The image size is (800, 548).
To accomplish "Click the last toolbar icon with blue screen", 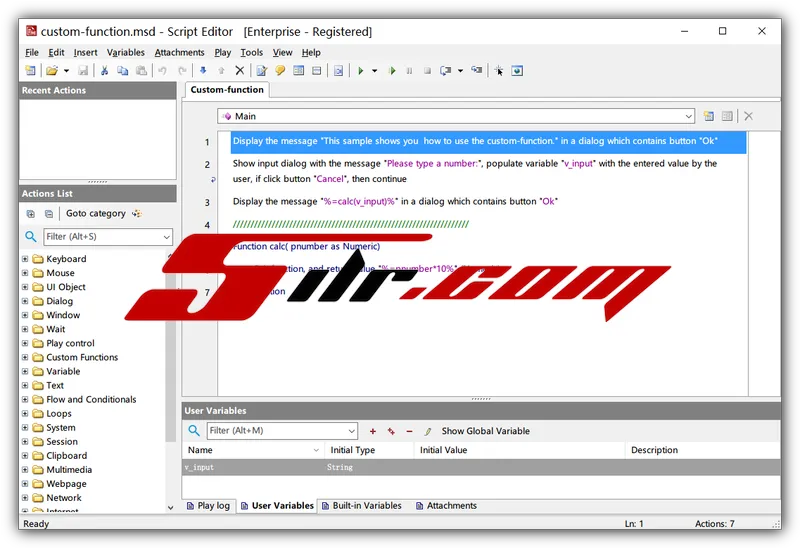I will click(x=517, y=70).
